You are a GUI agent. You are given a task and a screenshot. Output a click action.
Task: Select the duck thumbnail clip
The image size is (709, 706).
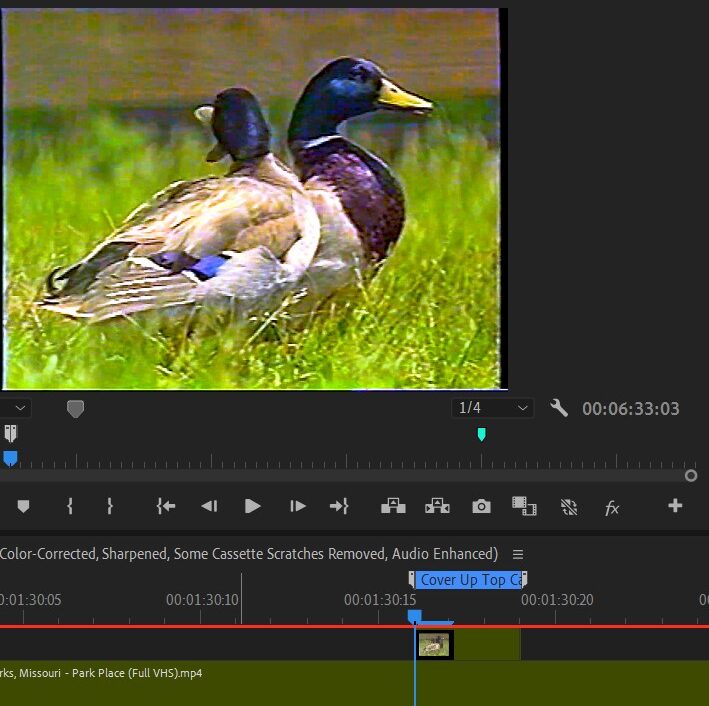tap(434, 644)
